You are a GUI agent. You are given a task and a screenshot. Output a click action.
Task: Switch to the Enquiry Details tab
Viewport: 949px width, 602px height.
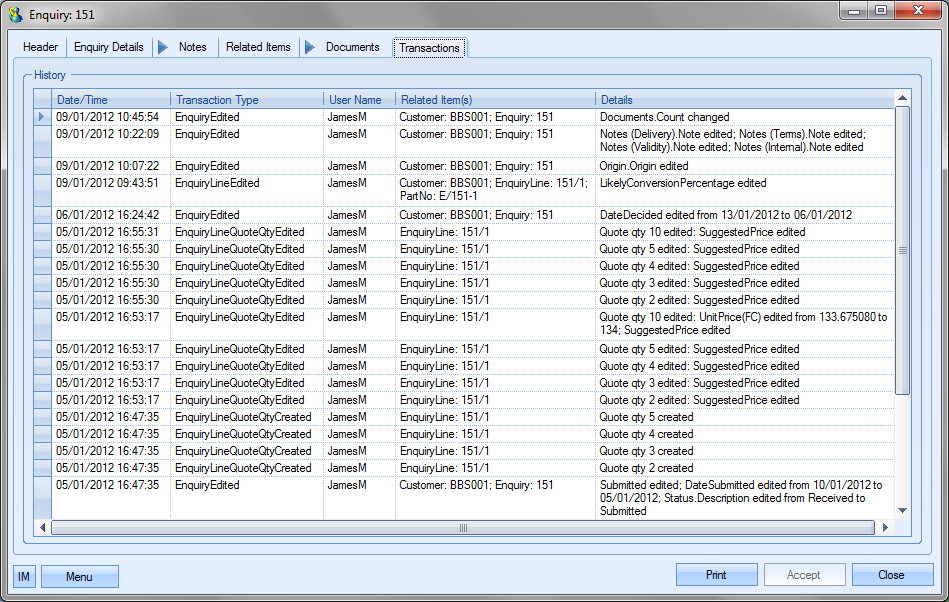click(x=108, y=47)
